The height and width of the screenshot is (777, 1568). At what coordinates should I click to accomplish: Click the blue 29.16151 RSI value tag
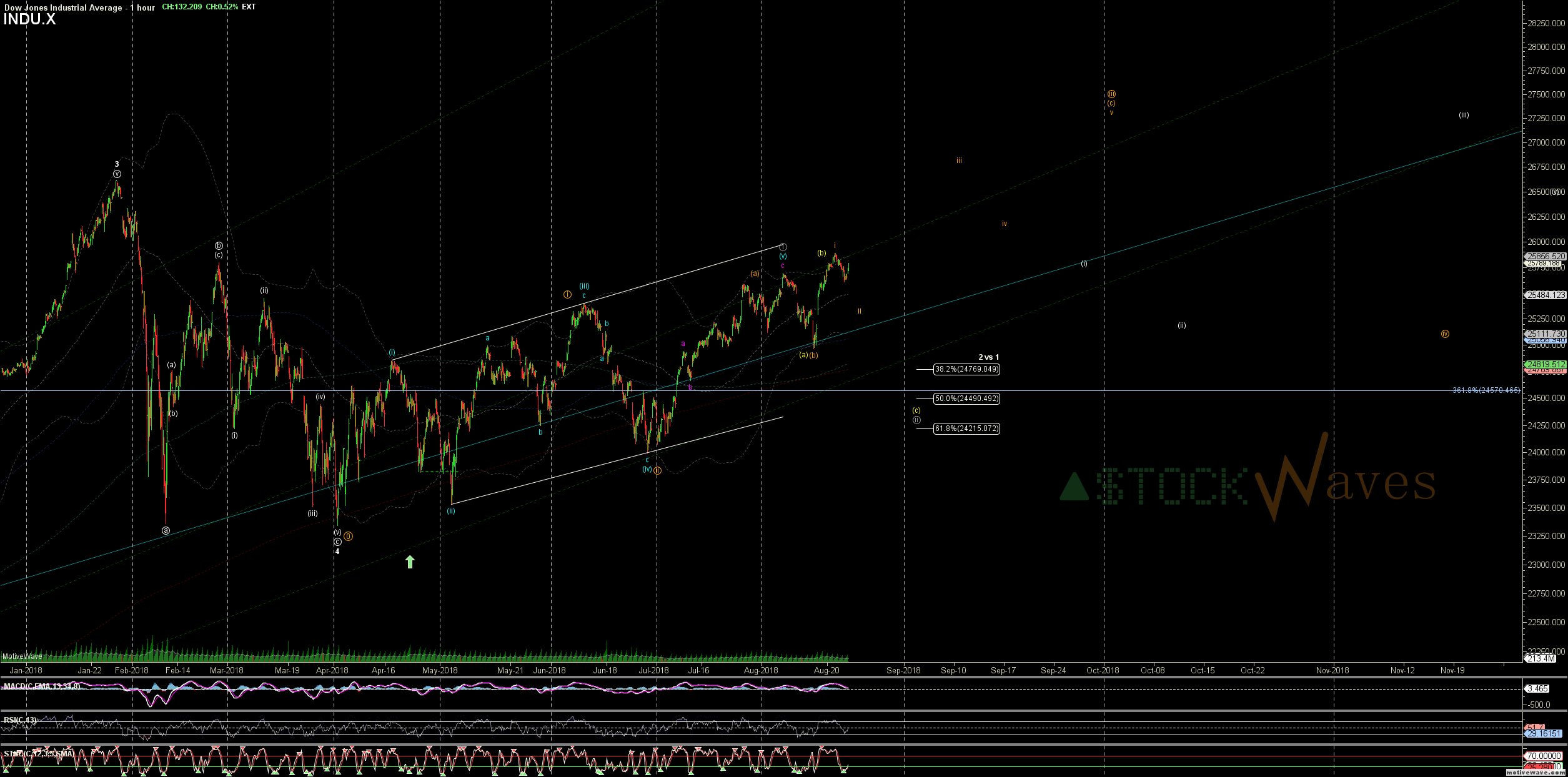1544,733
